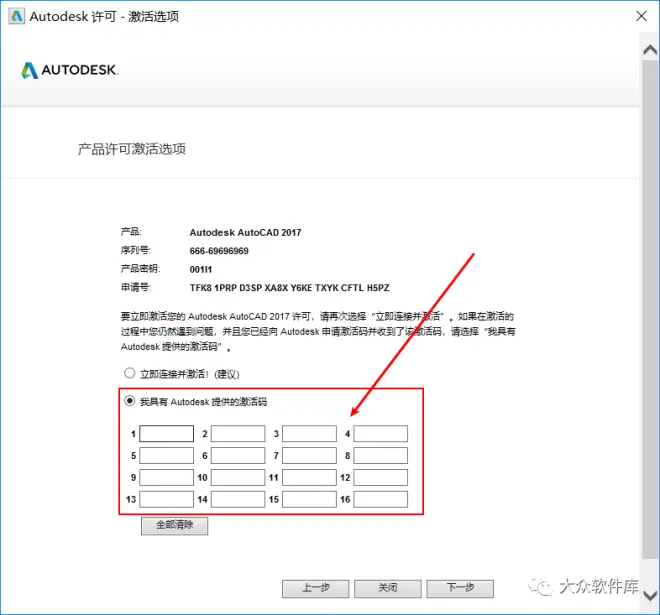This screenshot has width=660, height=615.
Task: Click activation code field 16
Action: tap(381, 499)
